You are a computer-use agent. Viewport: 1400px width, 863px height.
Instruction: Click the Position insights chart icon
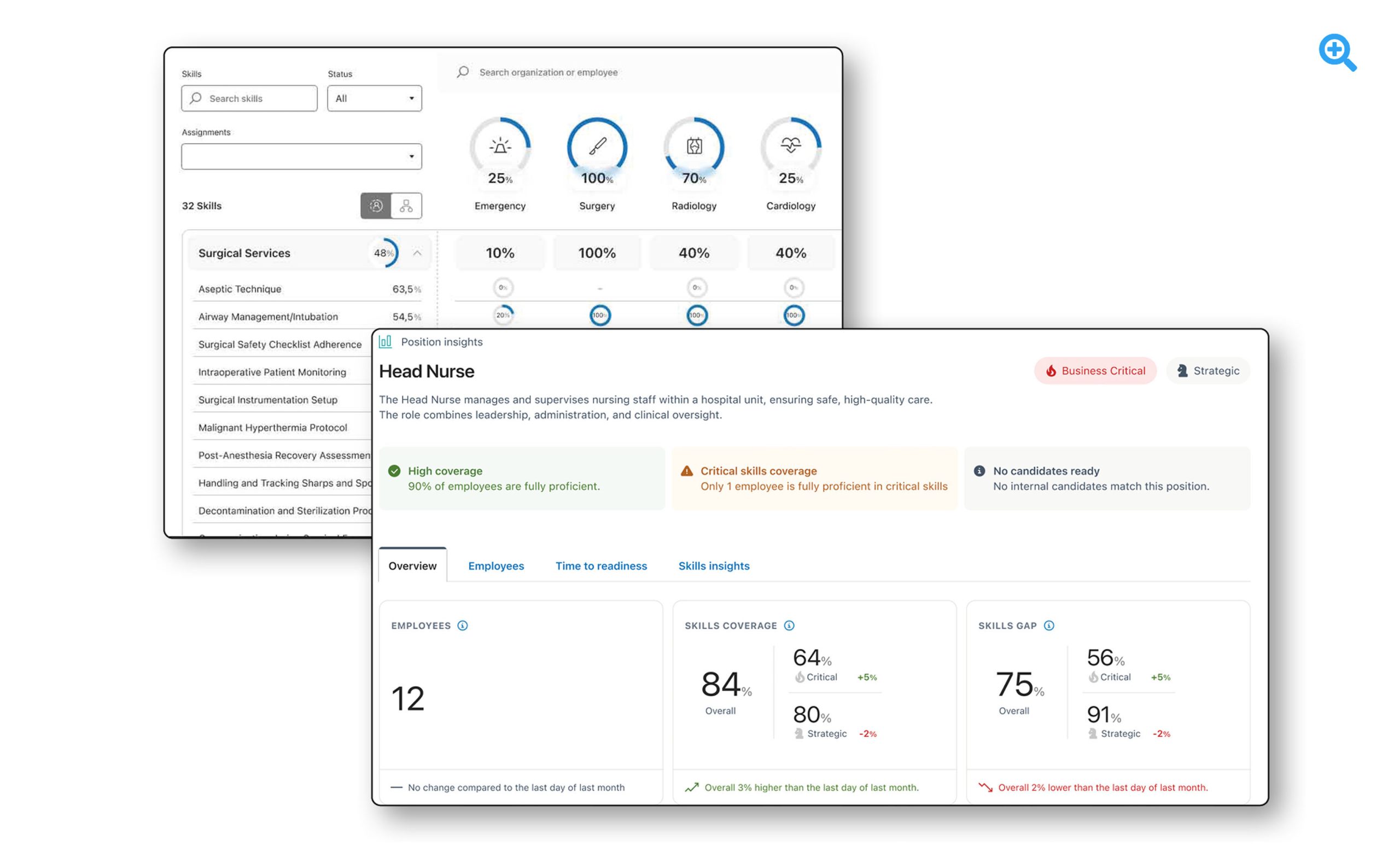[x=385, y=342]
